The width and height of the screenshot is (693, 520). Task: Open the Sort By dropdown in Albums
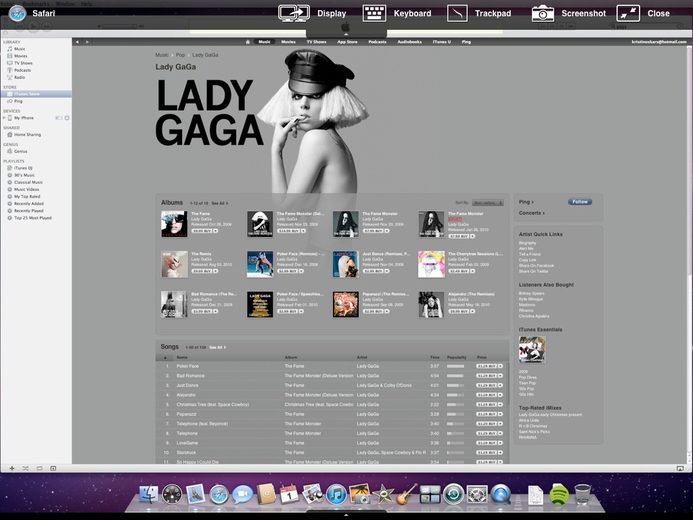pyautogui.click(x=487, y=203)
